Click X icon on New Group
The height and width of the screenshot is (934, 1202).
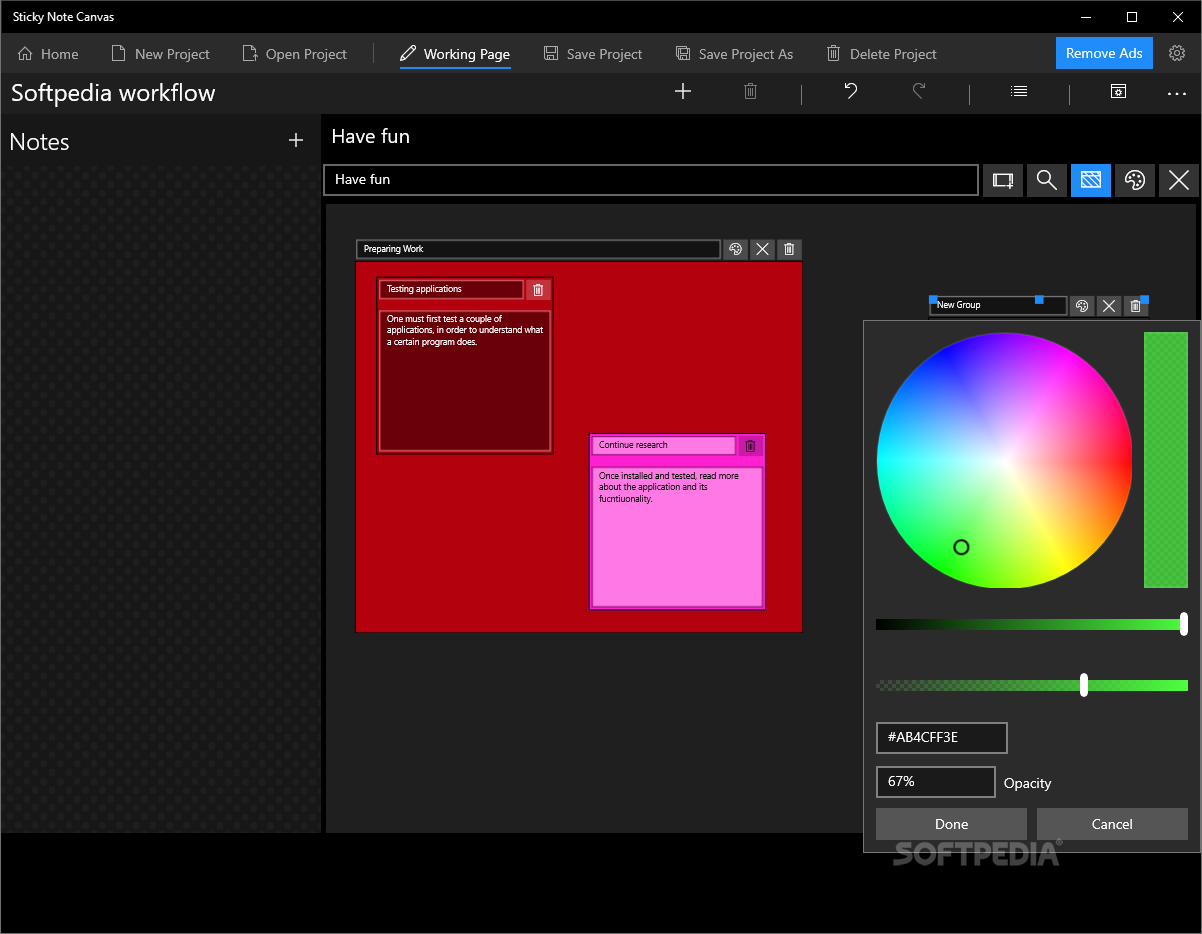coord(1108,306)
